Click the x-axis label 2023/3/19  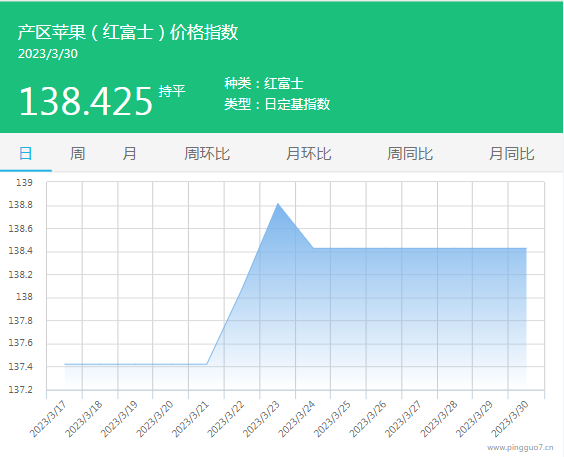pos(119,419)
